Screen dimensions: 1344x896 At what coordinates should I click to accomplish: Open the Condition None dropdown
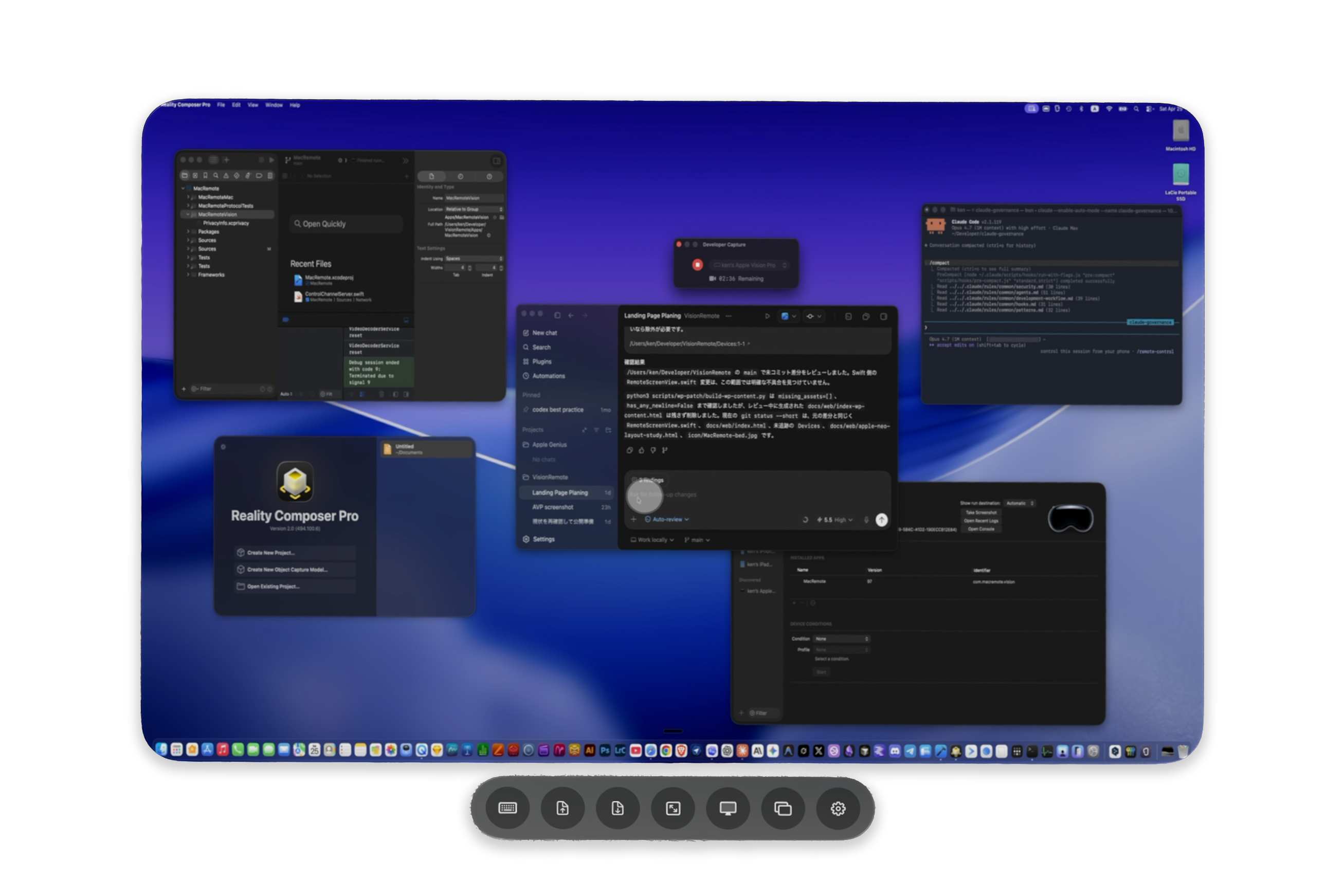pos(842,639)
